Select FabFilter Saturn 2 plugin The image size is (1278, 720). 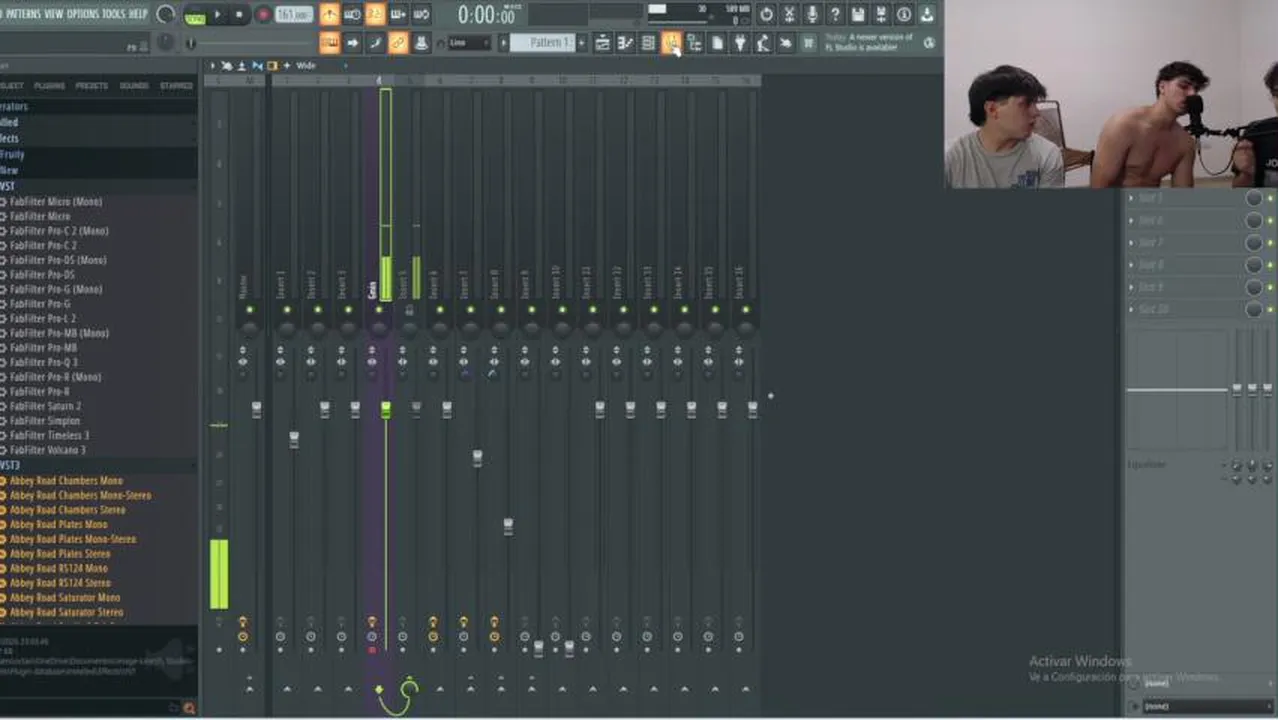pyautogui.click(x=45, y=406)
